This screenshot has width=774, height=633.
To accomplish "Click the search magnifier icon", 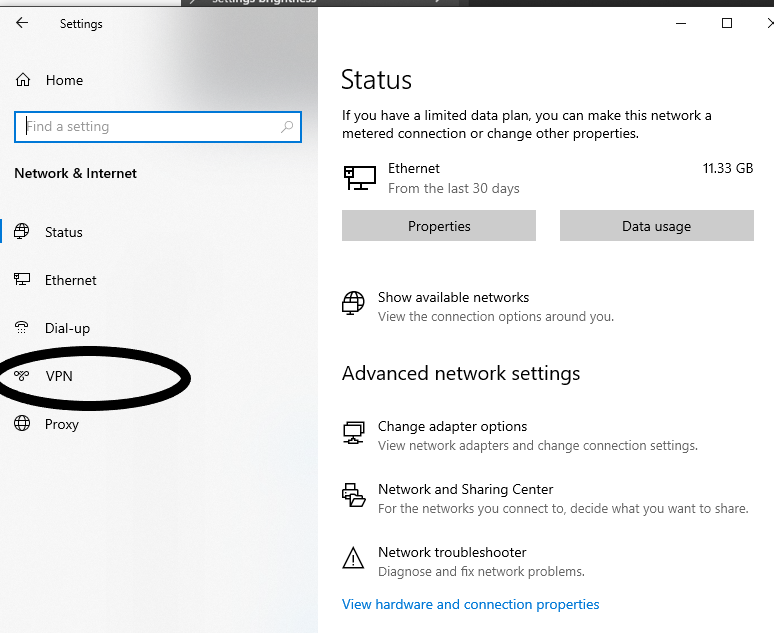I will (x=288, y=127).
